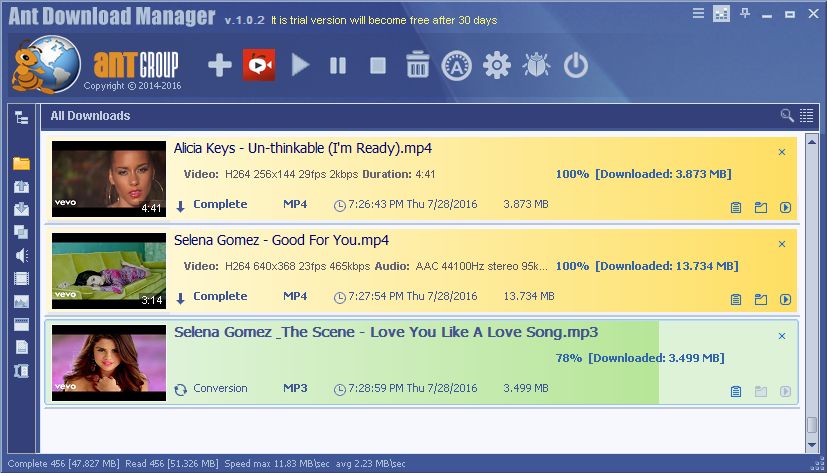Screen dimensions: 827x473
Task: Select Selena Gomez - Good For You.mp4 title
Action: [x=281, y=240]
